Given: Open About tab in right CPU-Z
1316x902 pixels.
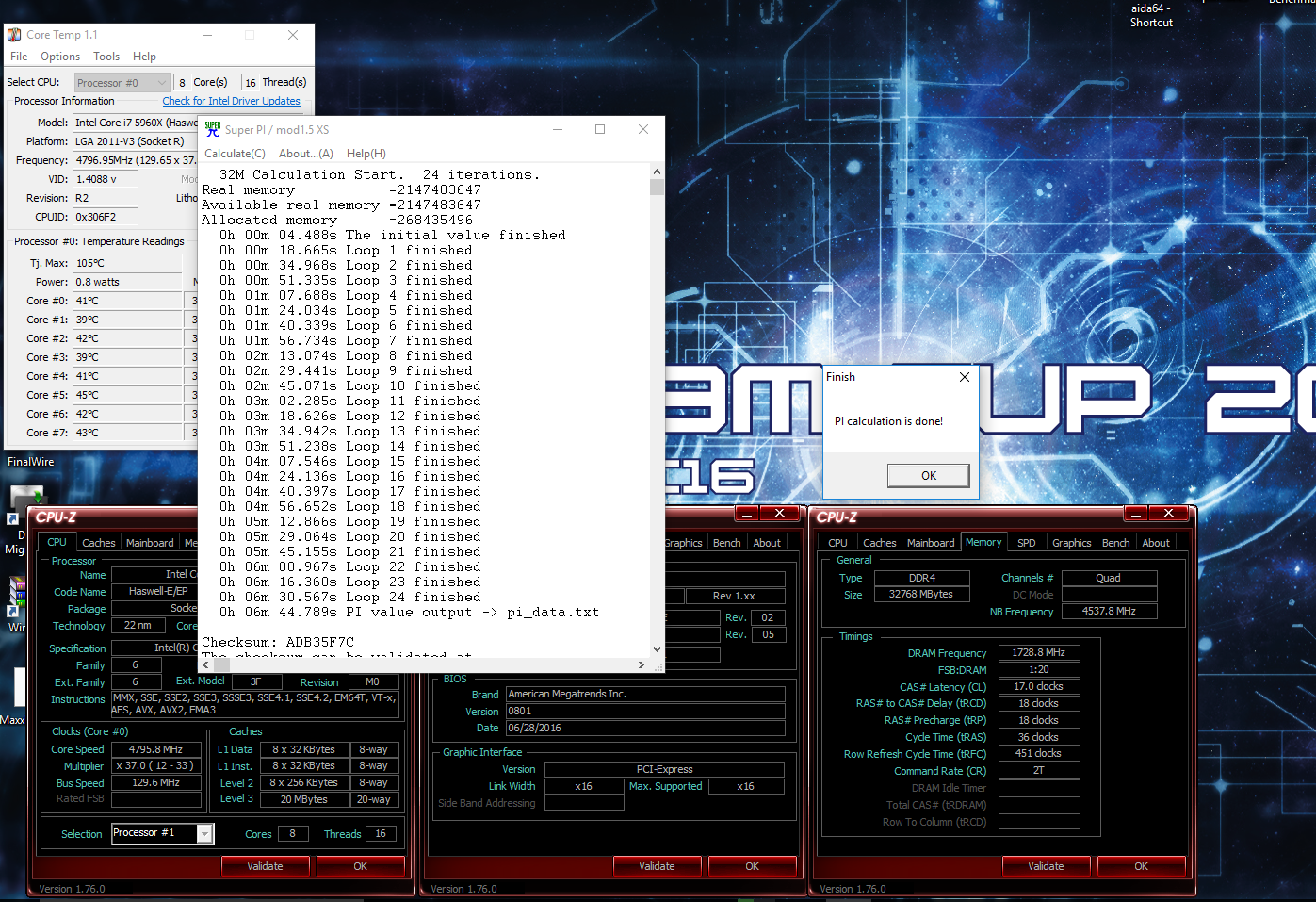Looking at the screenshot, I should coord(1156,543).
